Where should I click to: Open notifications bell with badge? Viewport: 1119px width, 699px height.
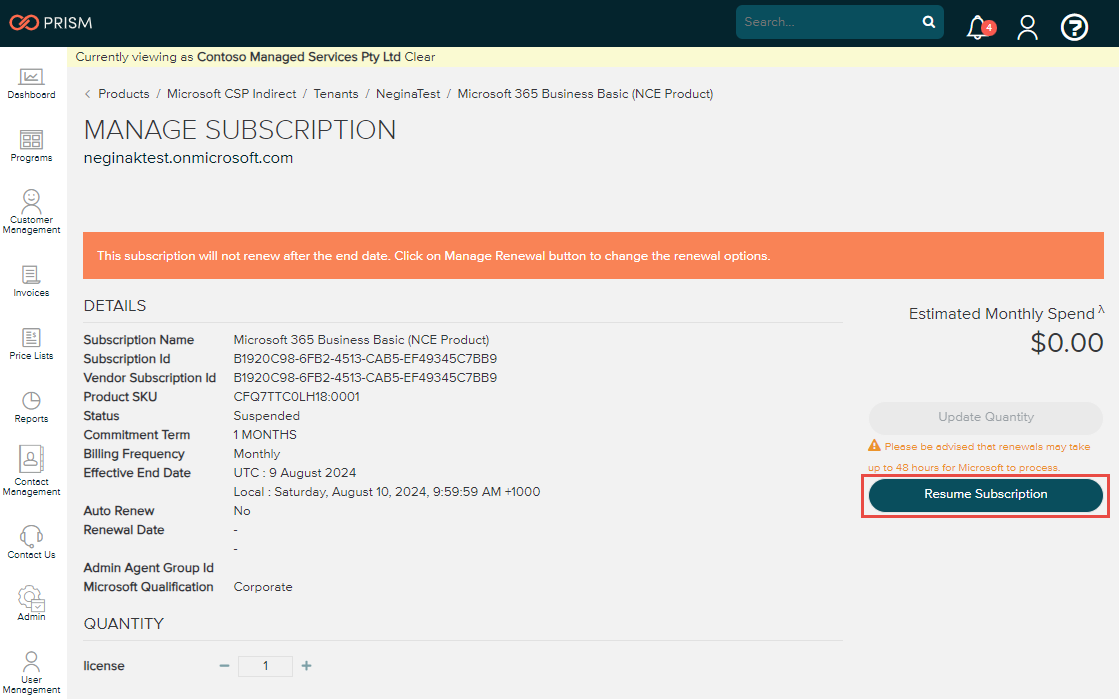click(981, 27)
